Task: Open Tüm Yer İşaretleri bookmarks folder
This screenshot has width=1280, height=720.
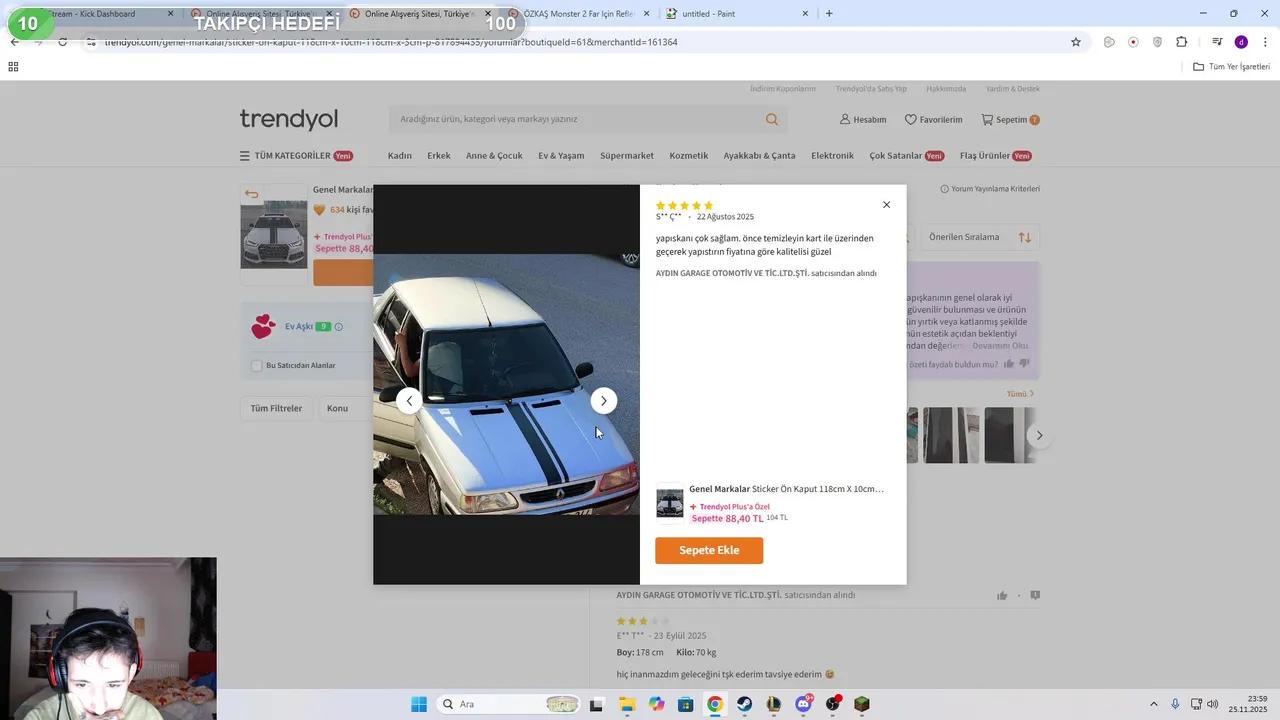Action: (x=1232, y=67)
